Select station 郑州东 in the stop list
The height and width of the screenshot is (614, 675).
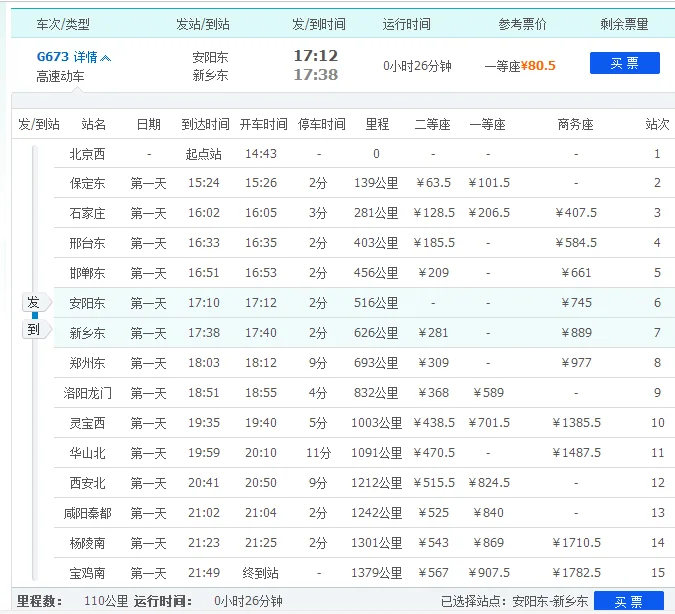click(x=87, y=363)
